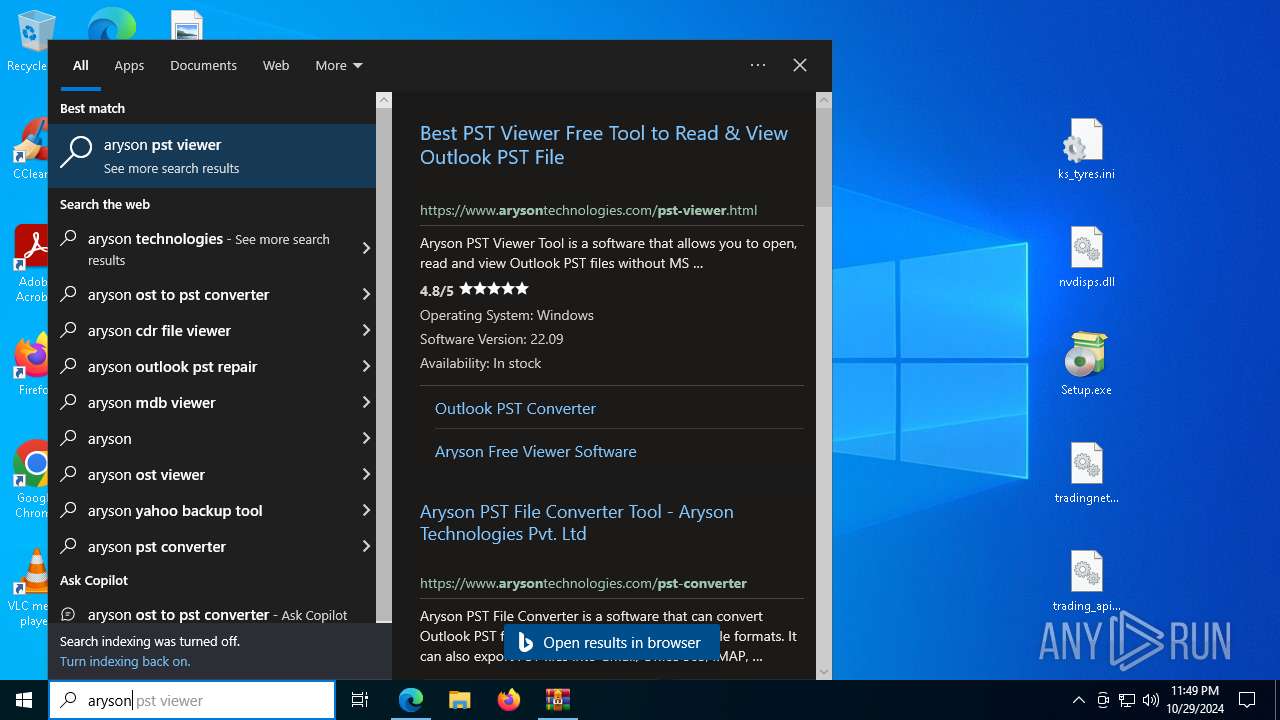Select the CCleaner desktop shortcut
The width and height of the screenshot is (1280, 720).
pos(30,148)
